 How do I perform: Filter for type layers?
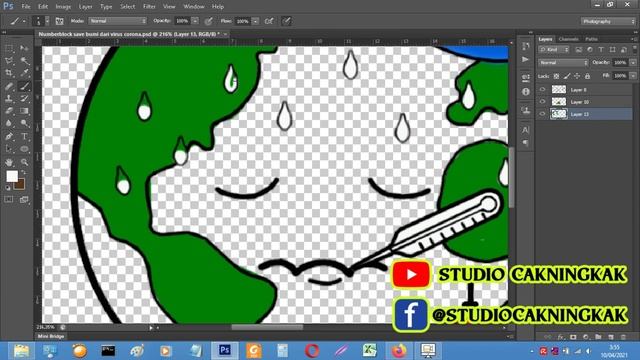click(601, 50)
